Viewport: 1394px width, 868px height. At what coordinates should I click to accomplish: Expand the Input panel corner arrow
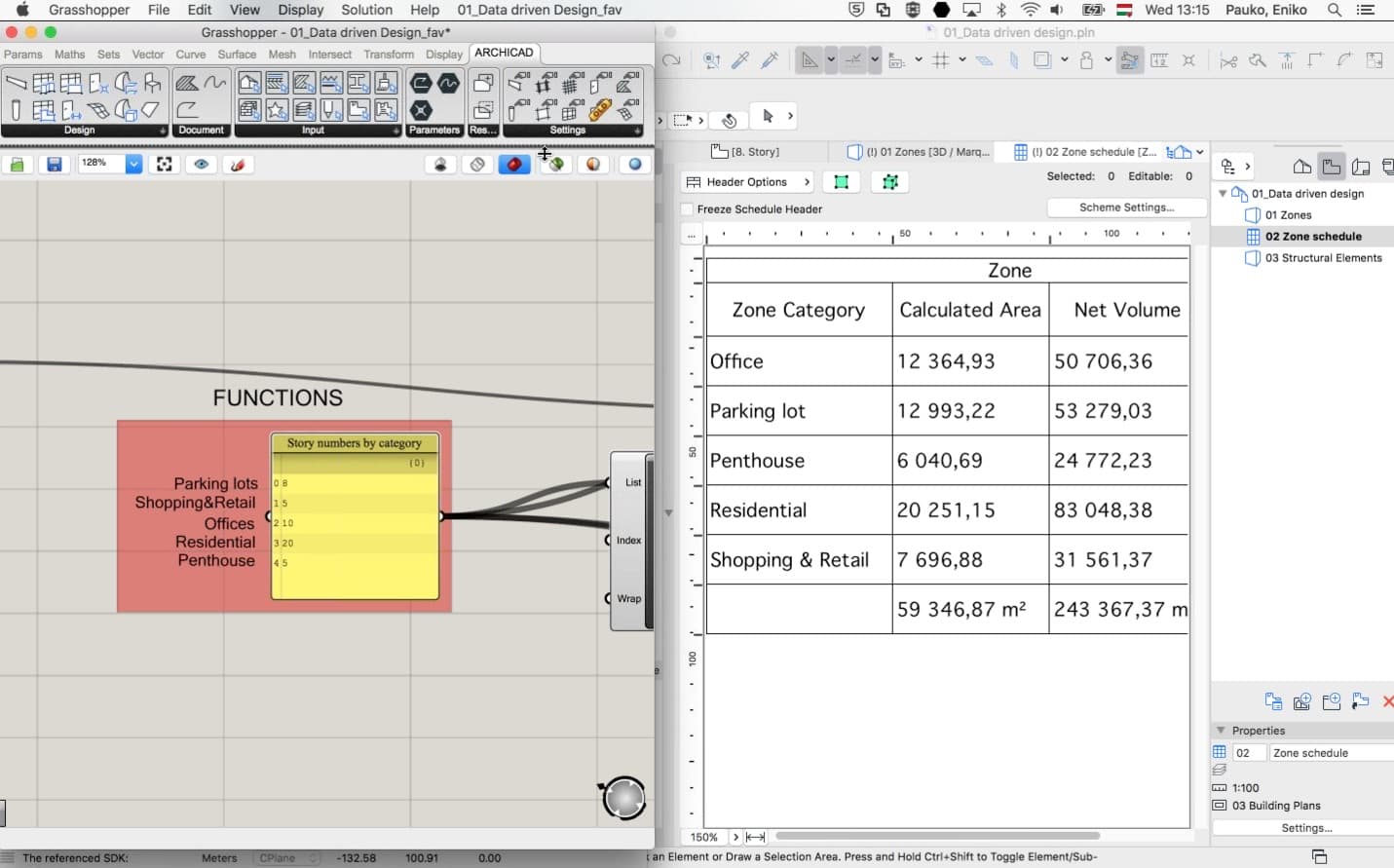coord(396,131)
